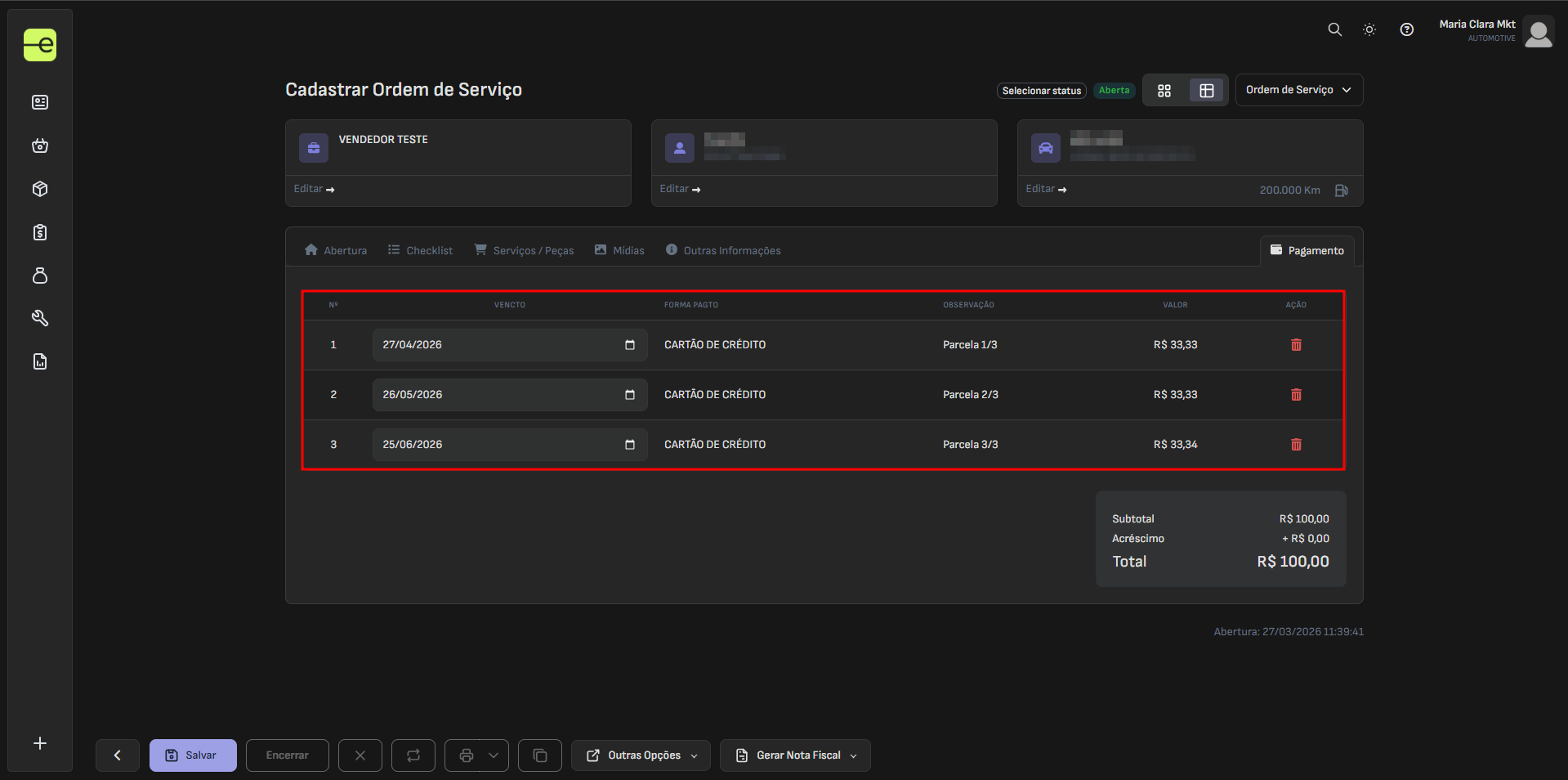Screen dimensions: 1568x780
Task: Open the help question mark icon
Action: pos(1406,29)
